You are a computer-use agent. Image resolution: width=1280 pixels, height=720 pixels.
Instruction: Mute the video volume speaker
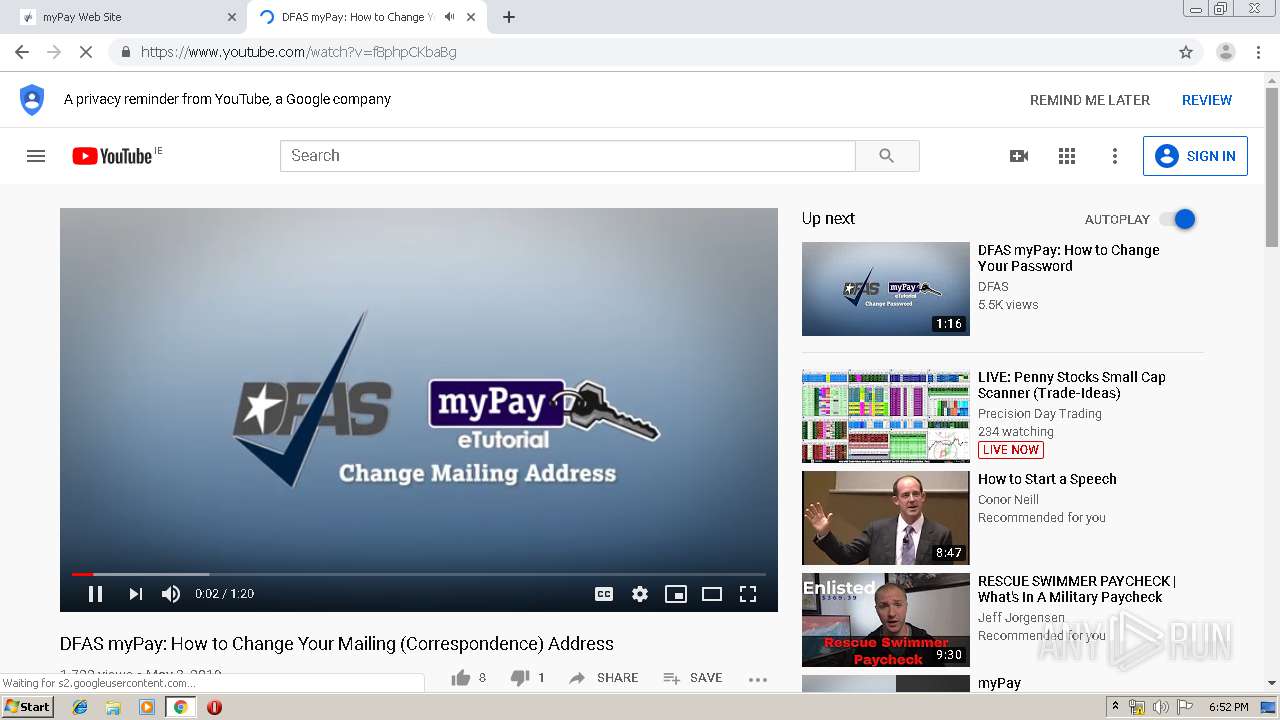coord(171,594)
